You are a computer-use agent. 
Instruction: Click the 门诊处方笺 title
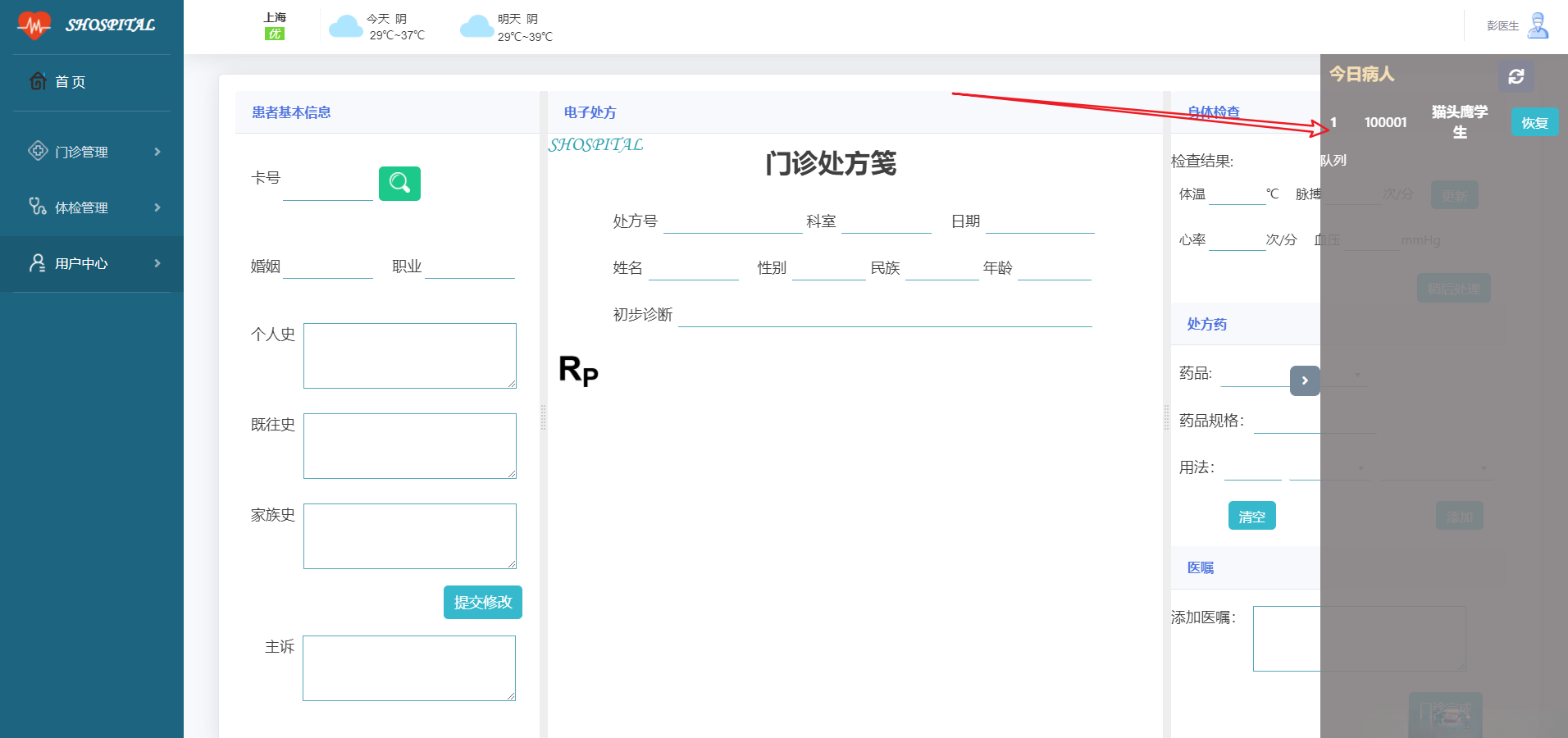pos(831,163)
